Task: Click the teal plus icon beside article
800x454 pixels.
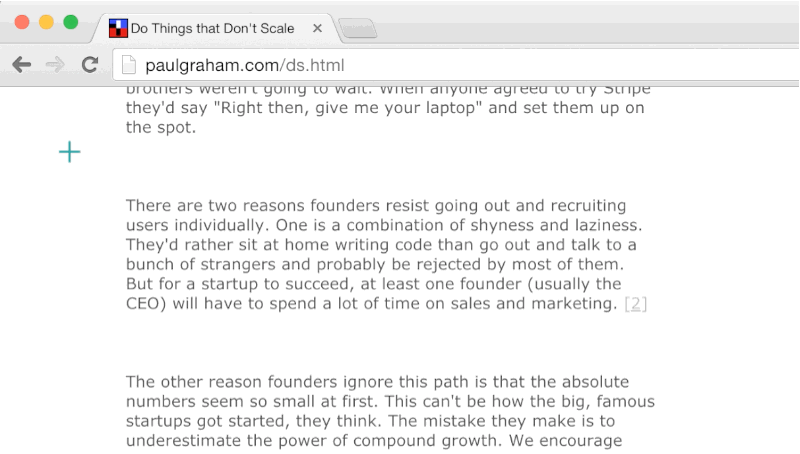Action: pos(69,152)
